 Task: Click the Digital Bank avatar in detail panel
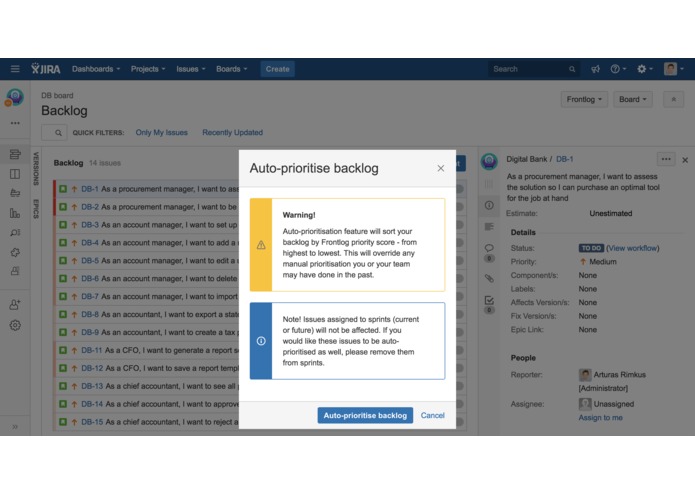coord(489,161)
